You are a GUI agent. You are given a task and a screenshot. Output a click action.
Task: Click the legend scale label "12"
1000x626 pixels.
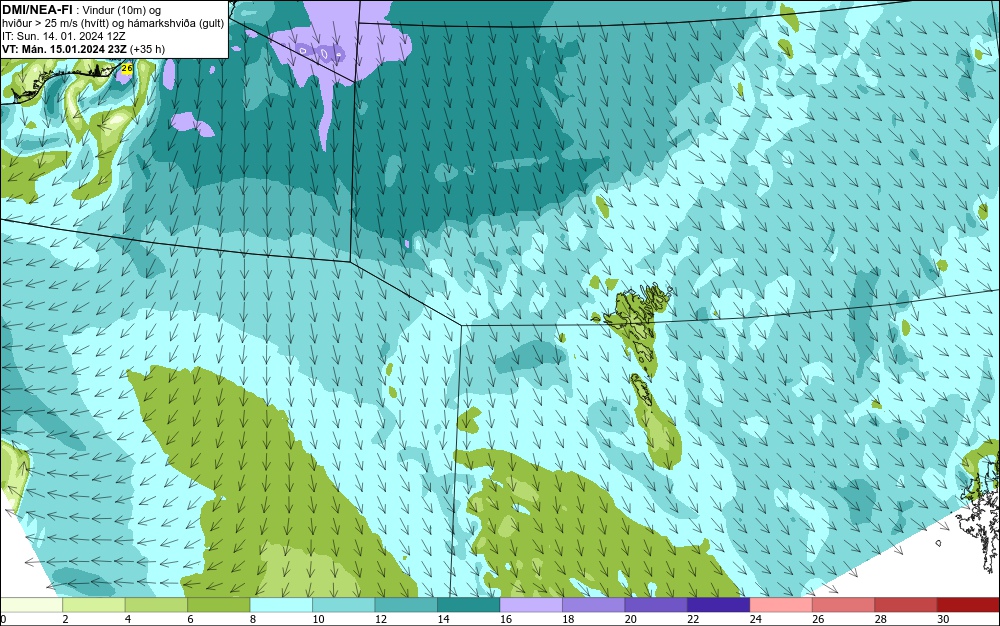(x=381, y=619)
